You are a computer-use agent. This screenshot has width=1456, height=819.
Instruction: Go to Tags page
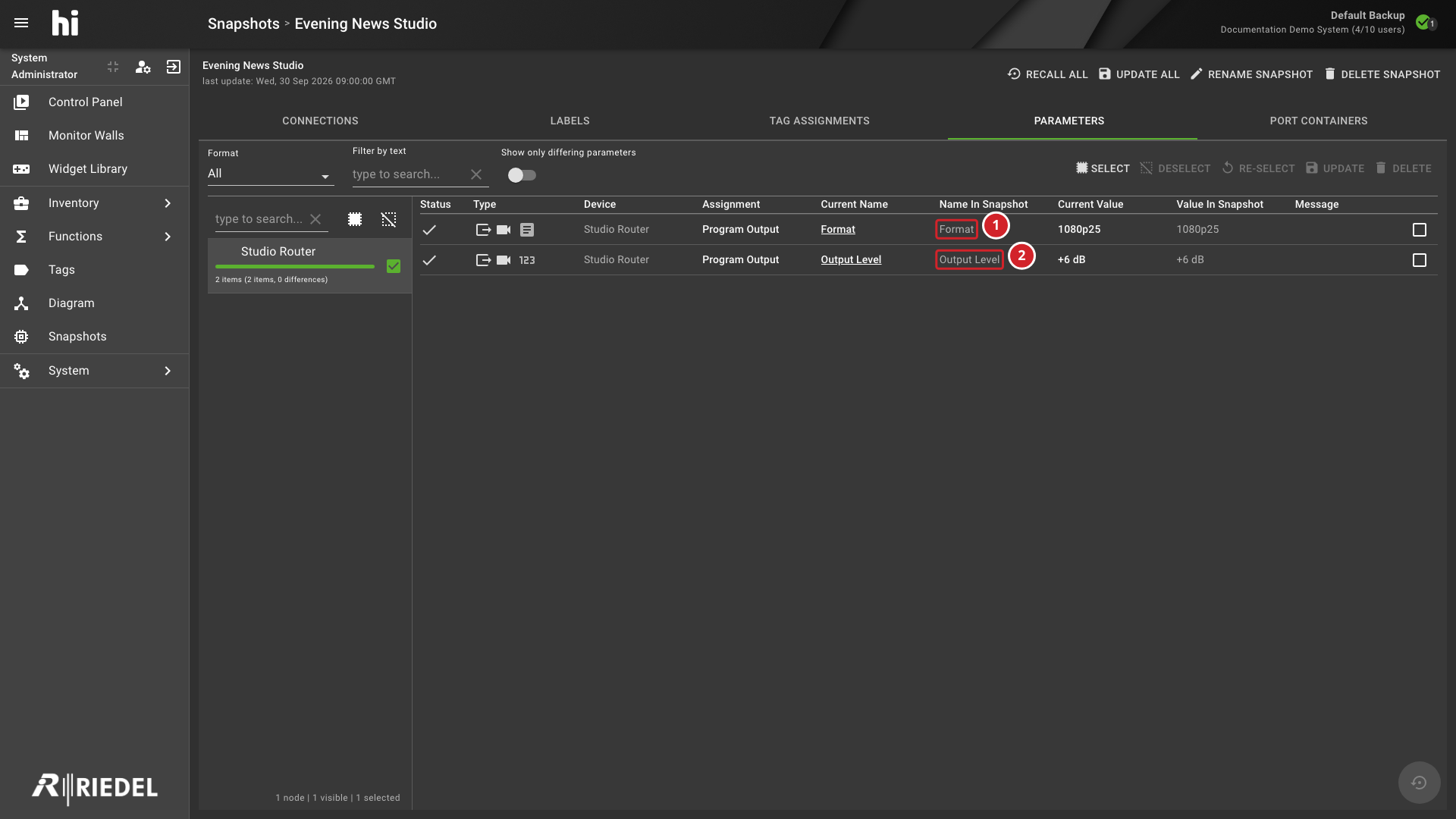[x=95, y=269]
